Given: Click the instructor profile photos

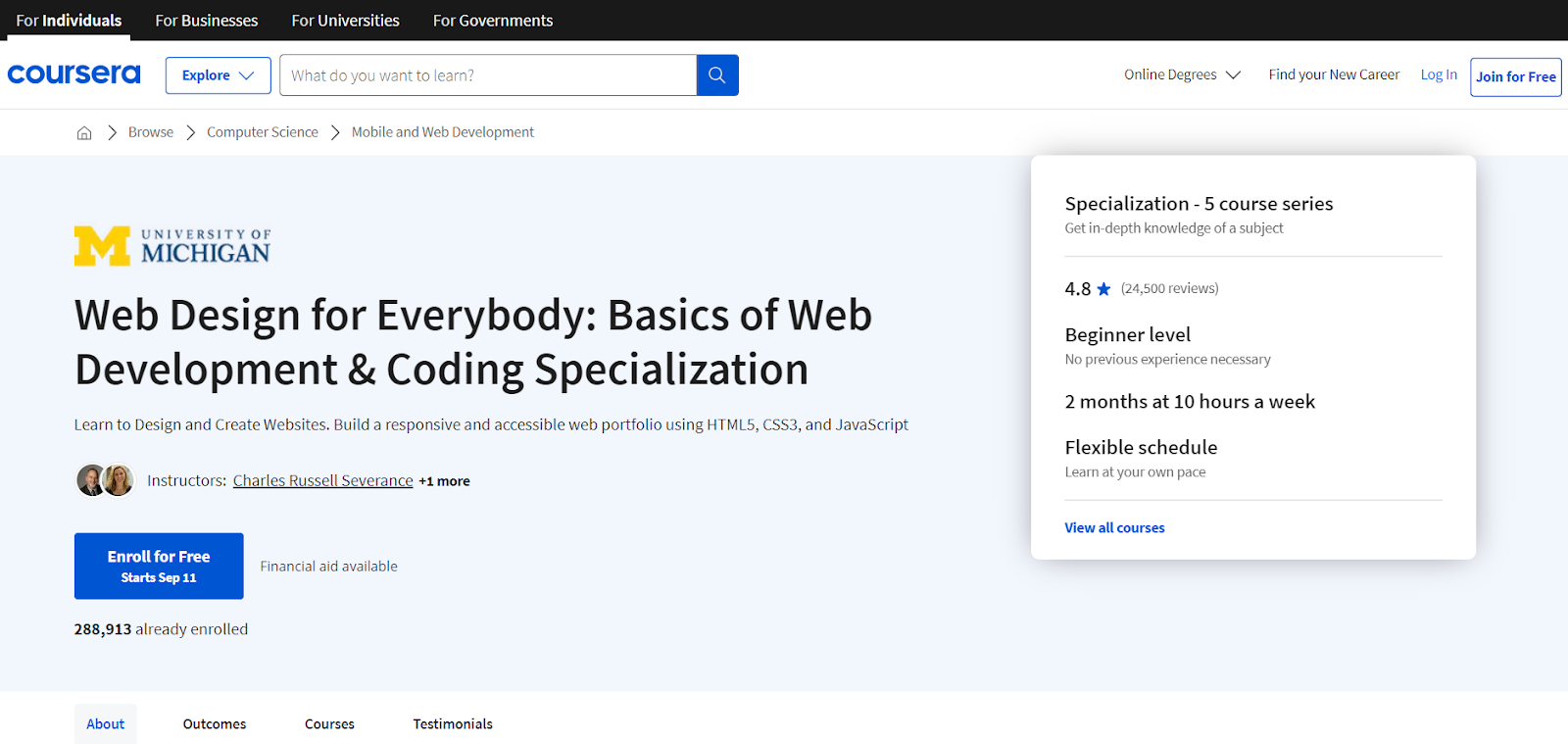Looking at the screenshot, I should click(105, 480).
